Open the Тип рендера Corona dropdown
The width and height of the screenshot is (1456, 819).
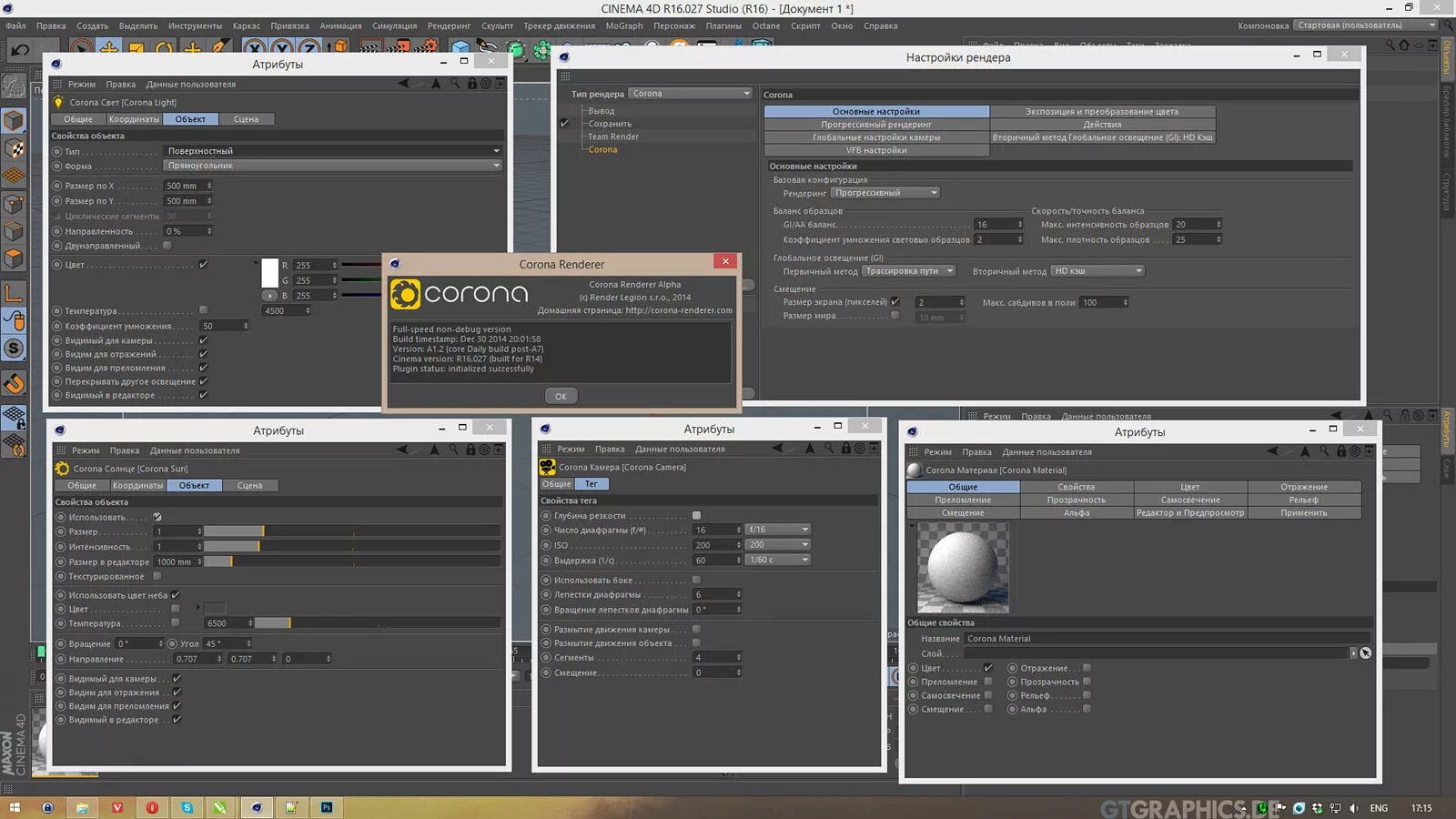(x=691, y=94)
